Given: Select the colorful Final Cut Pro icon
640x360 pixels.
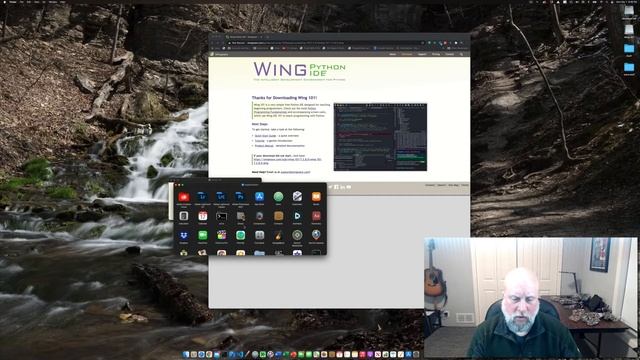Looking at the screenshot, I should coord(221,235).
